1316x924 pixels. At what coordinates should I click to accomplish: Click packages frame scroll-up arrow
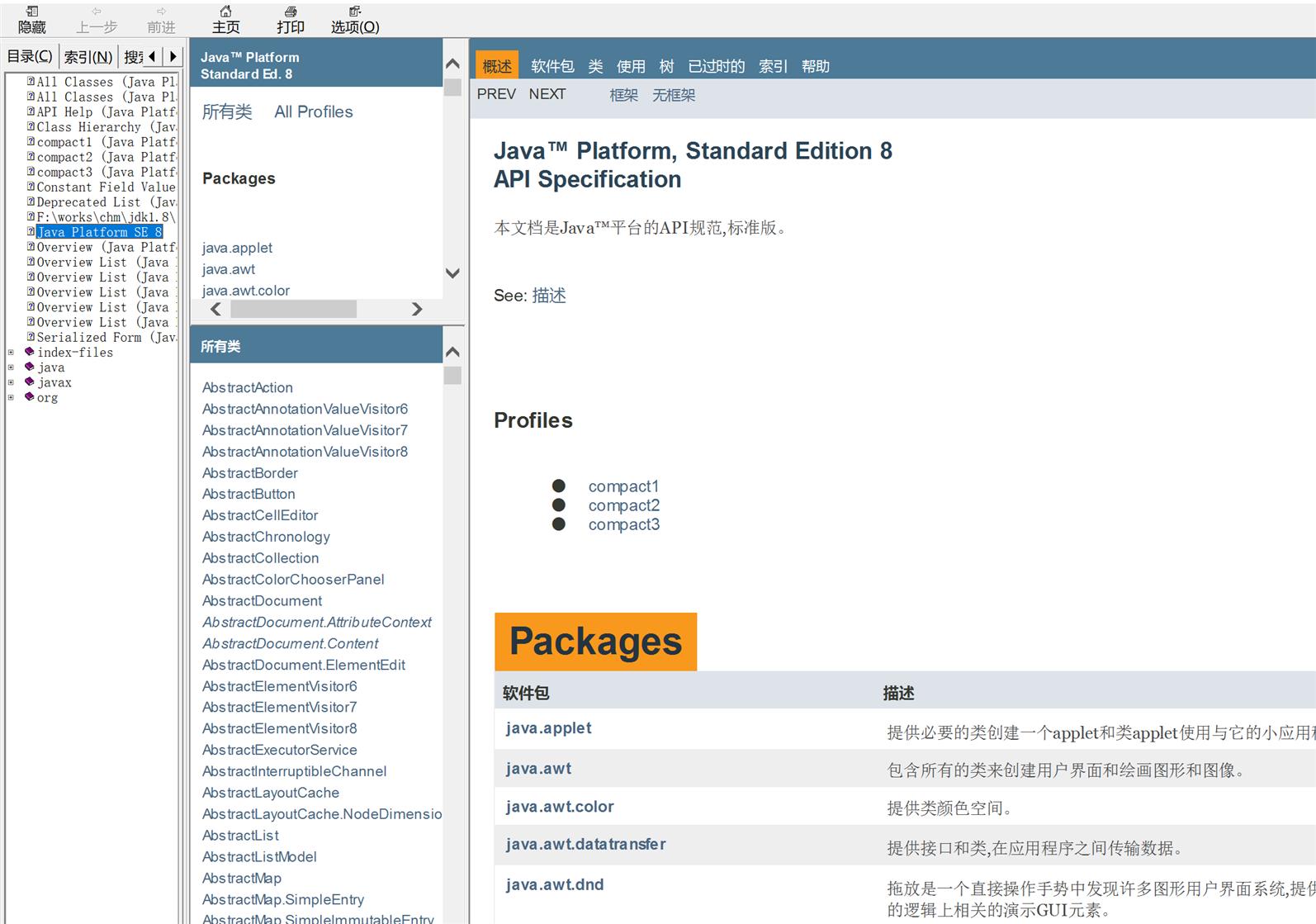pyautogui.click(x=452, y=64)
